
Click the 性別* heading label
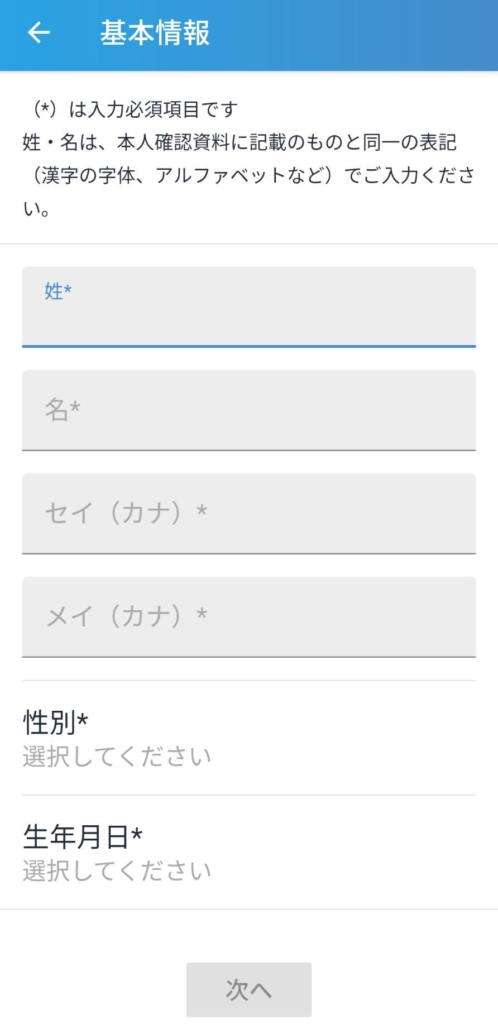click(x=55, y=723)
